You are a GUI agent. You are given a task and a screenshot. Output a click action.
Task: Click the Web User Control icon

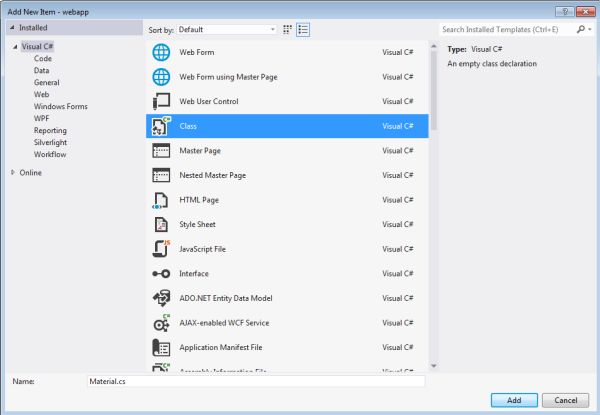point(161,101)
